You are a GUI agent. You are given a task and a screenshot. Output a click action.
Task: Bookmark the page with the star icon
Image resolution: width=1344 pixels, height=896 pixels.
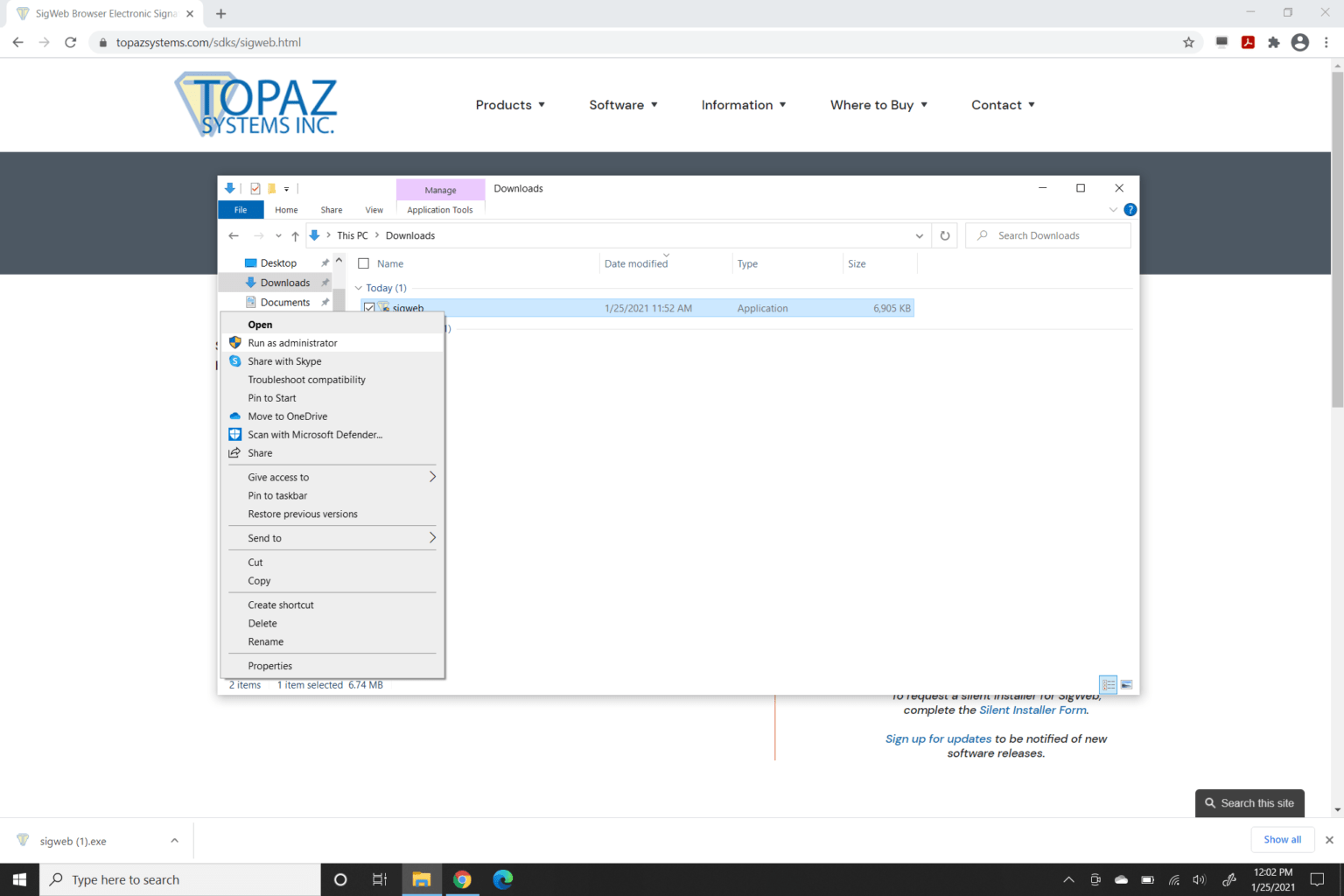click(1188, 41)
